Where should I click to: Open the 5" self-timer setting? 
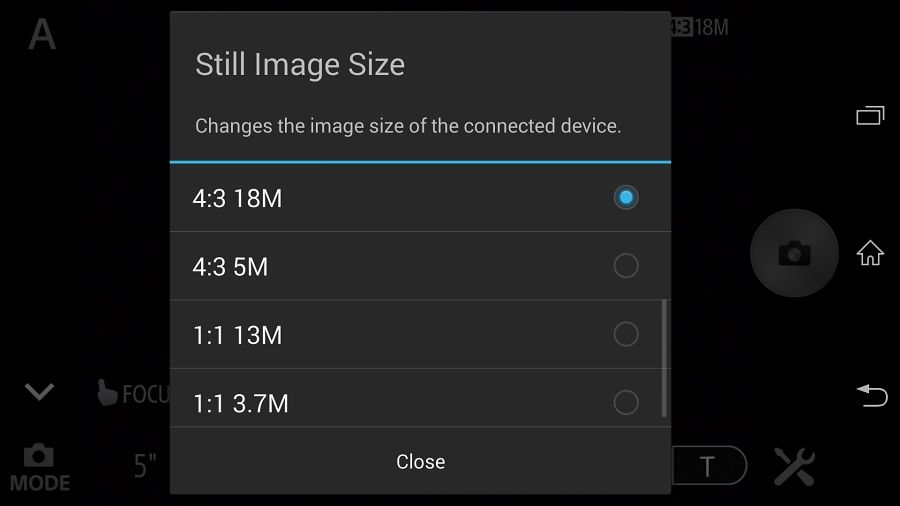145,465
